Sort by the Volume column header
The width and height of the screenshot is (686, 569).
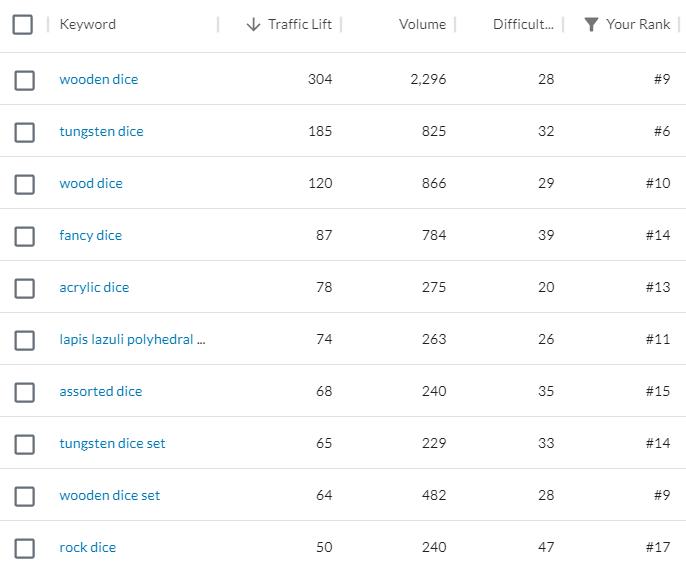tap(422, 24)
